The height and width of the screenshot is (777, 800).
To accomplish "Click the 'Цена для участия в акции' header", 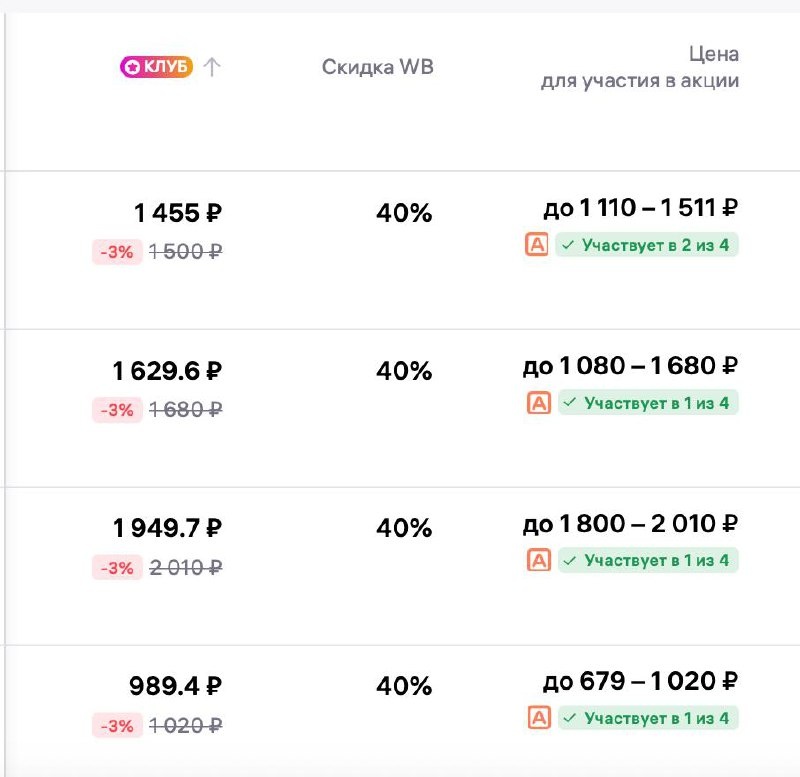I will click(640, 67).
